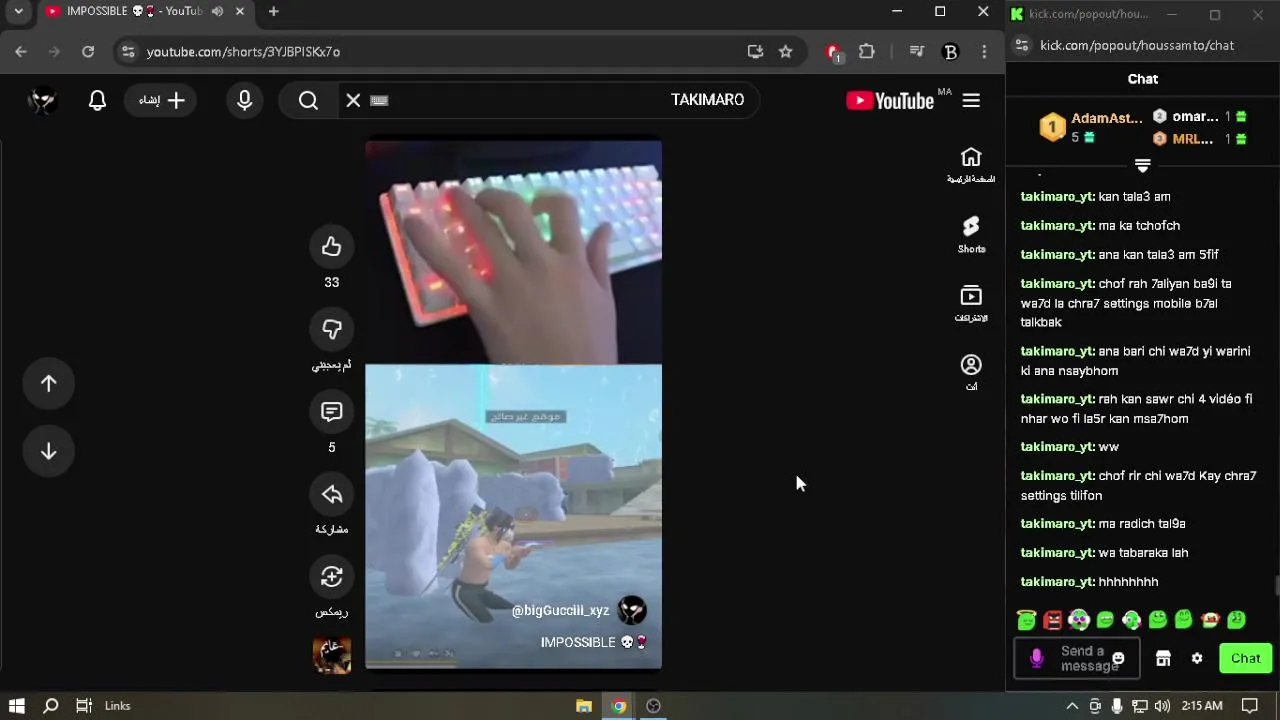Expand Chrome tab search dropdown
This screenshot has width=1280, height=720.
pos(18,12)
